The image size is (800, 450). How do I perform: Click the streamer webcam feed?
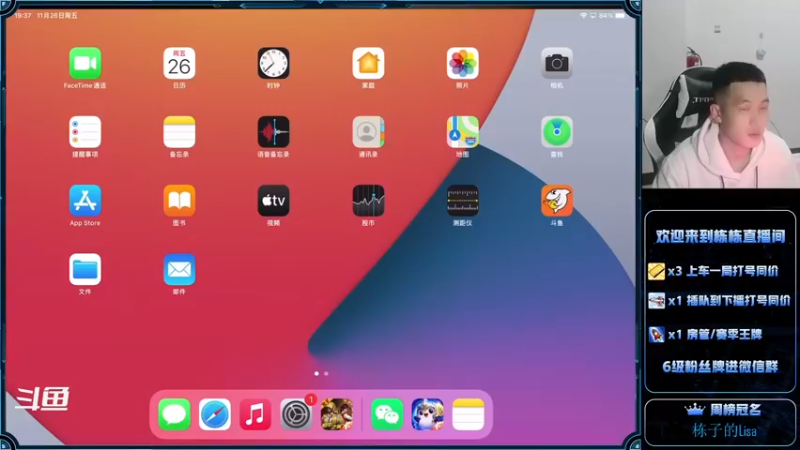[721, 94]
